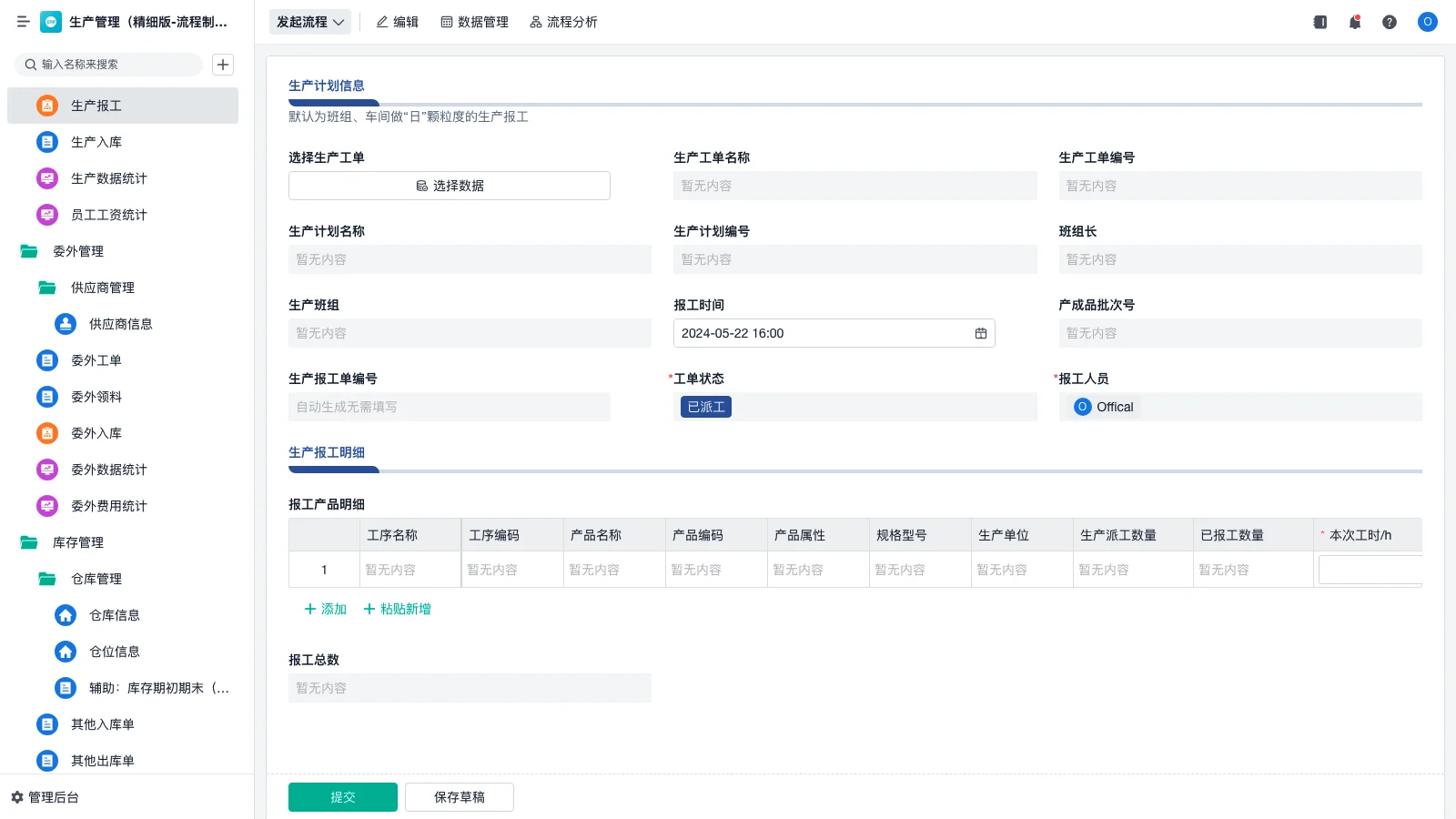This screenshot has height=819, width=1456.
Task: Open 数据管理 from the toolbar
Action: [x=474, y=22]
